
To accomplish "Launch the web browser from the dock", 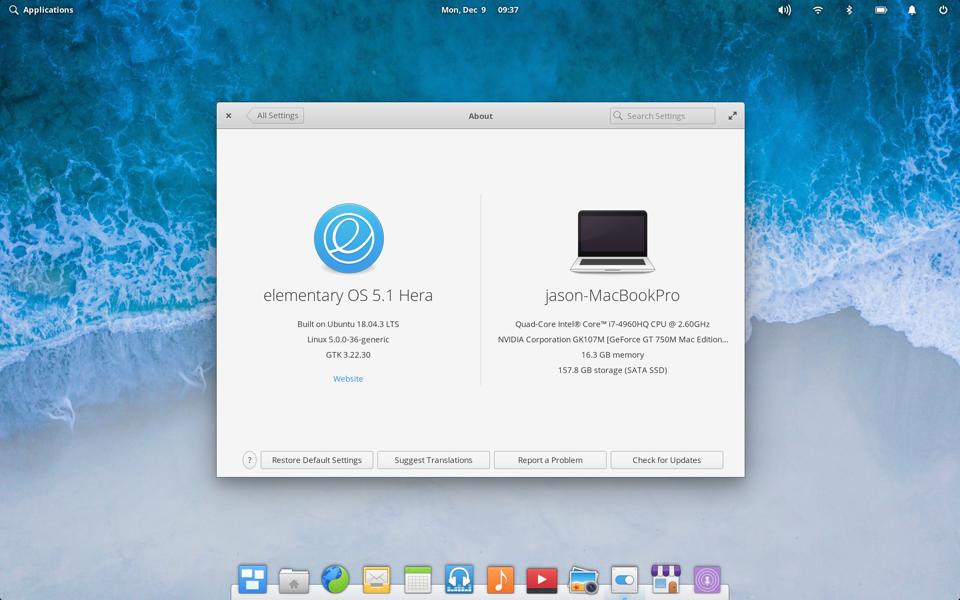I will coord(335,579).
